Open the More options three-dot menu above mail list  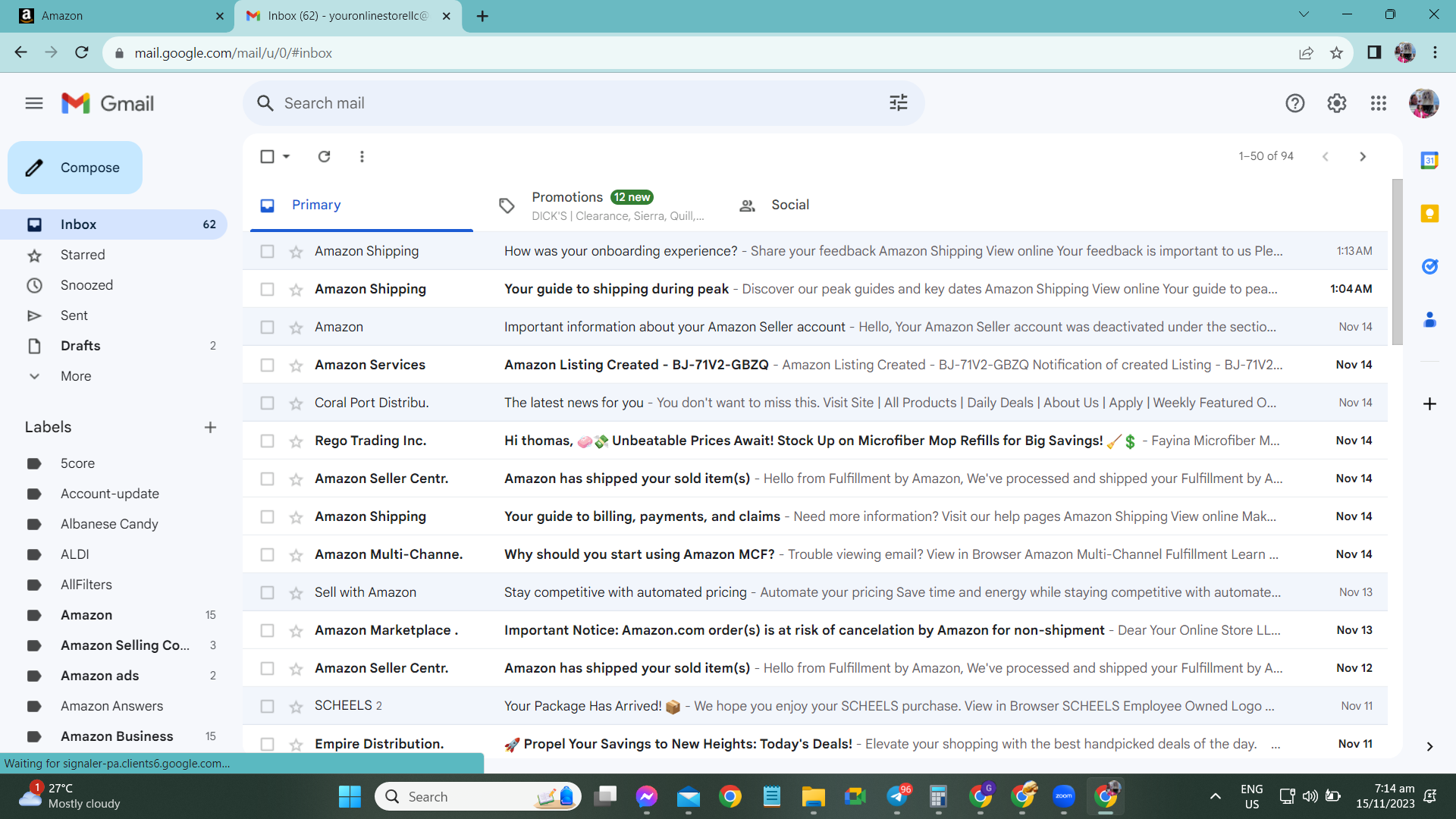[x=362, y=156]
